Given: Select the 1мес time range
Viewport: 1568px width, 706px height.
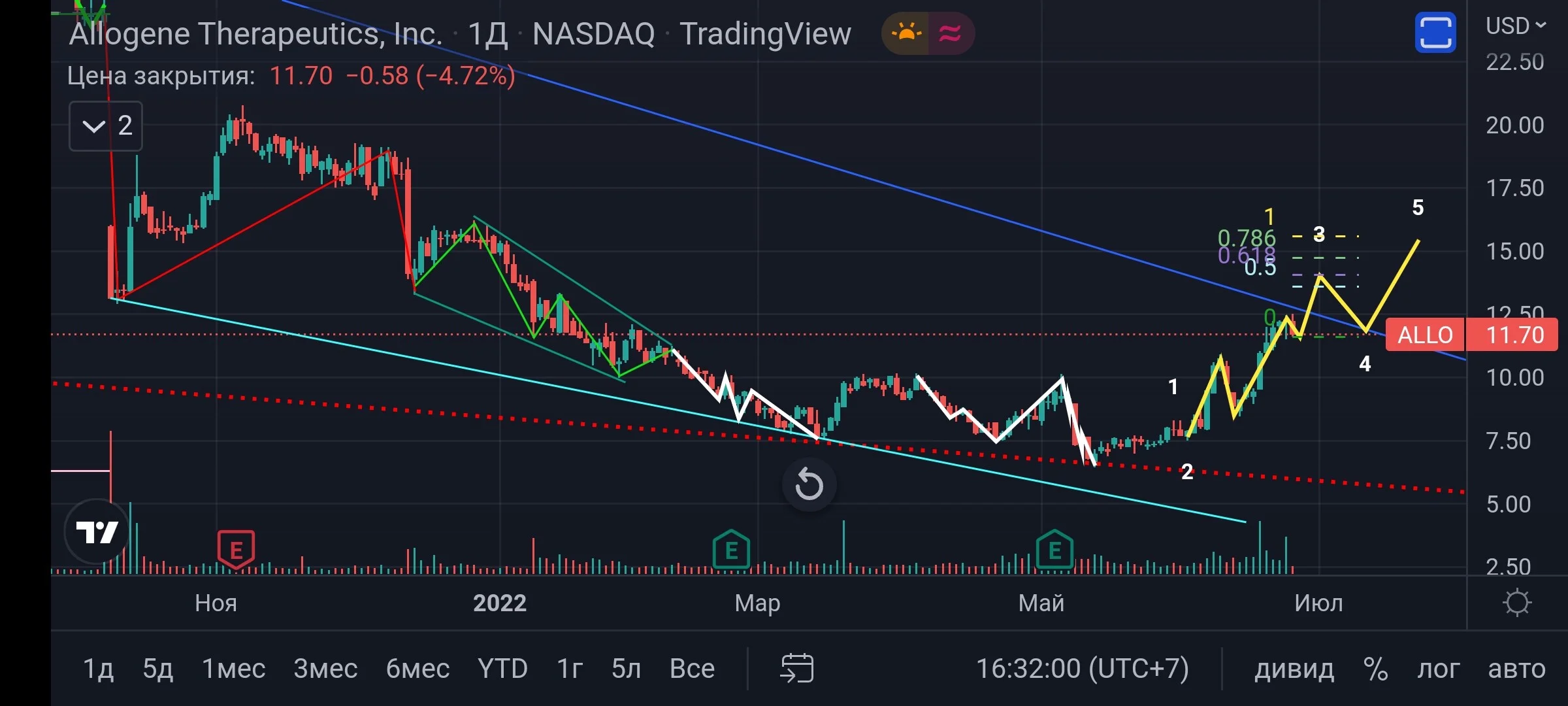Looking at the screenshot, I should (233, 669).
